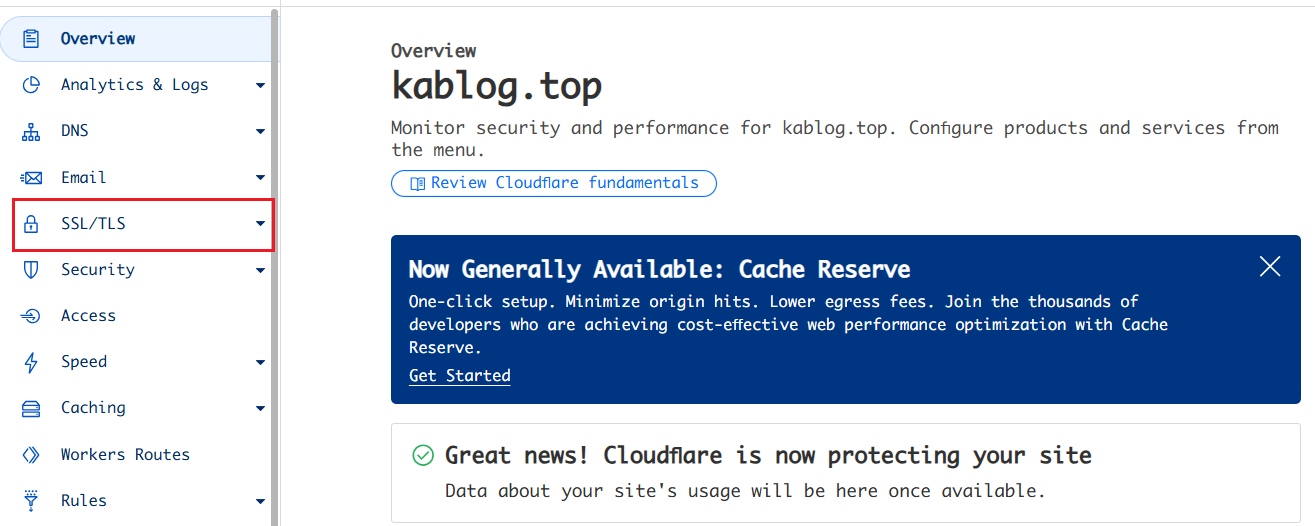Click the Email envelope icon
Viewport: 1315px width, 526px height.
31,178
